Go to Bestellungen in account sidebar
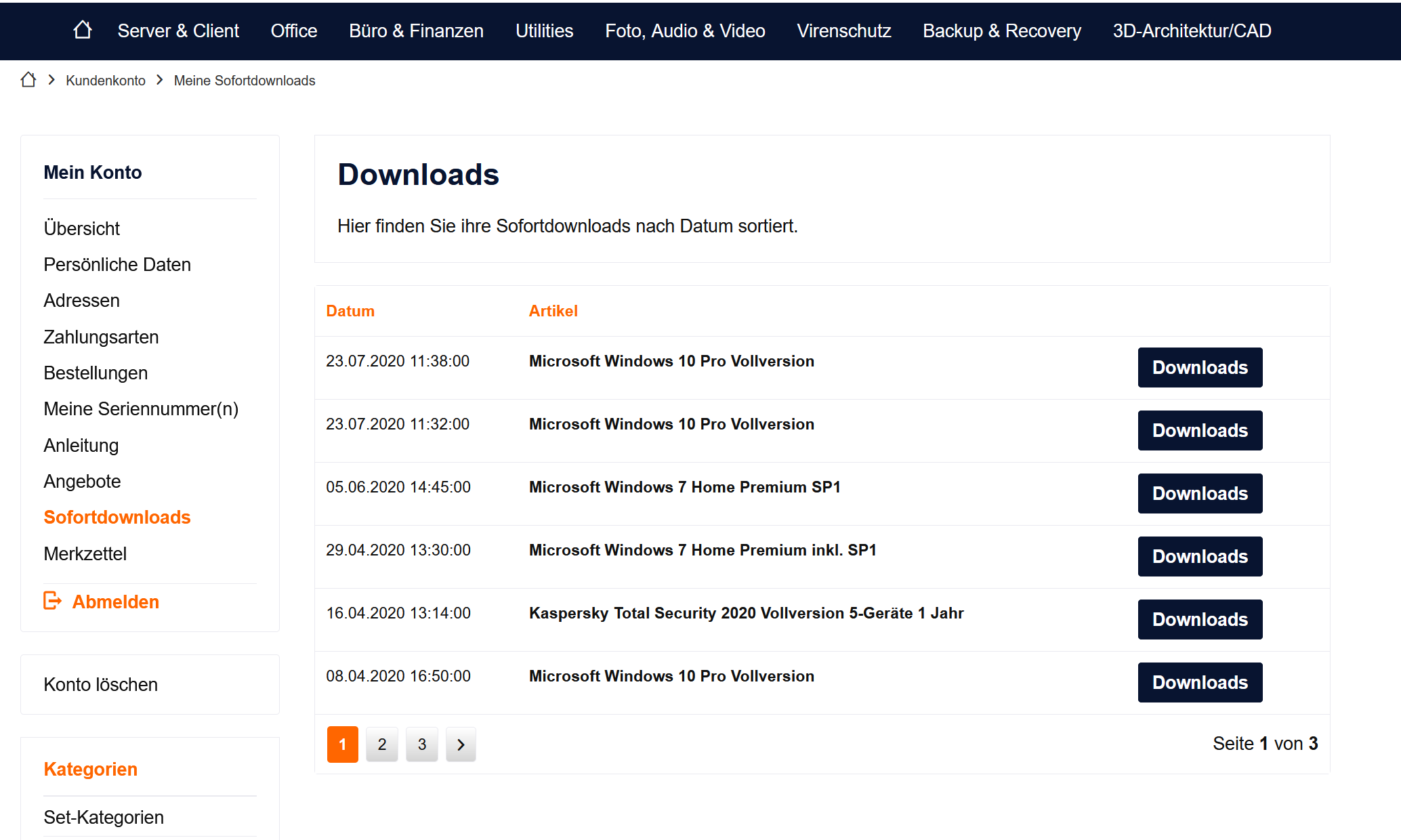 (x=96, y=373)
